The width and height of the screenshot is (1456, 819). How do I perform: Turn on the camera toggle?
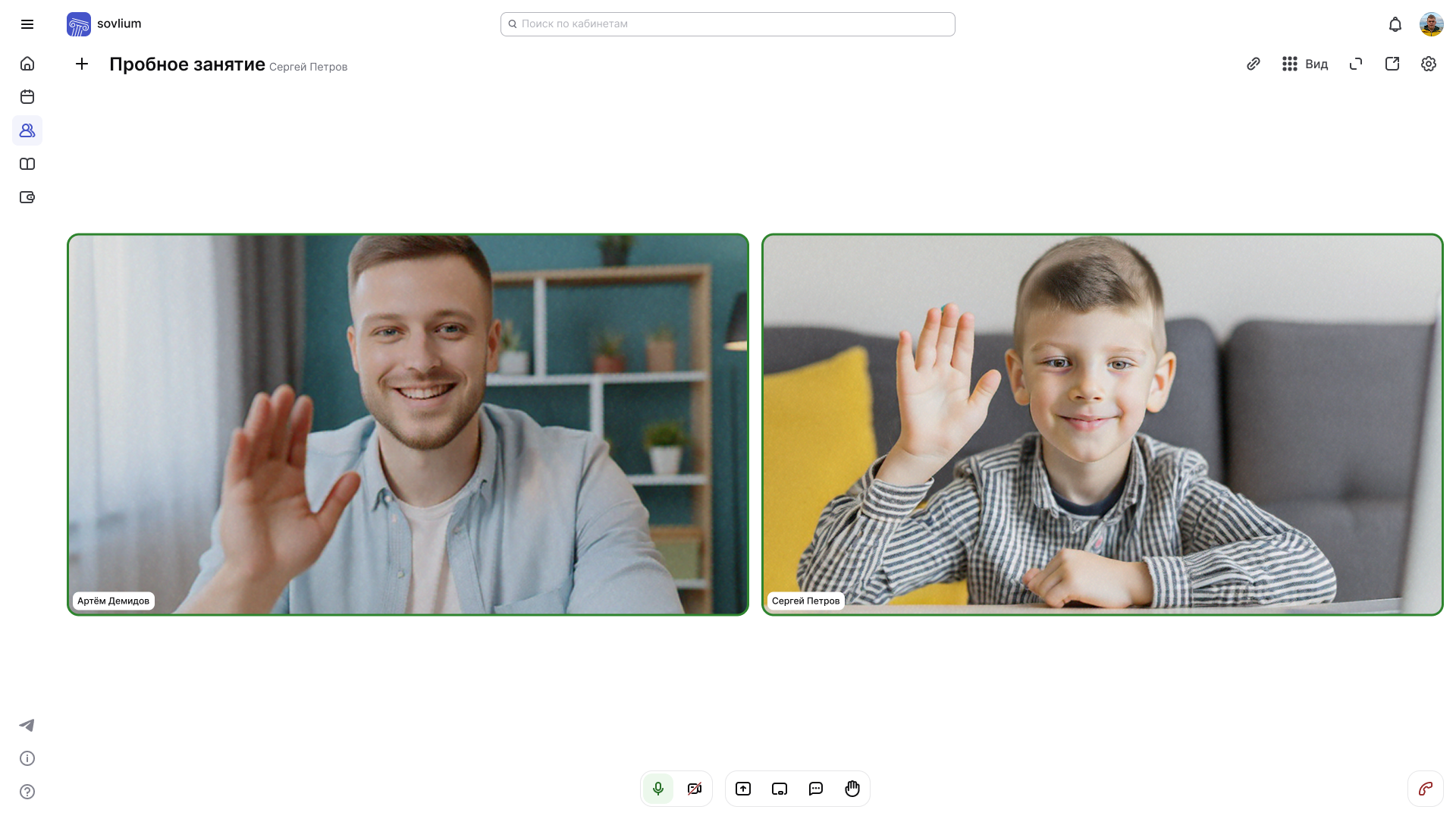(x=694, y=789)
